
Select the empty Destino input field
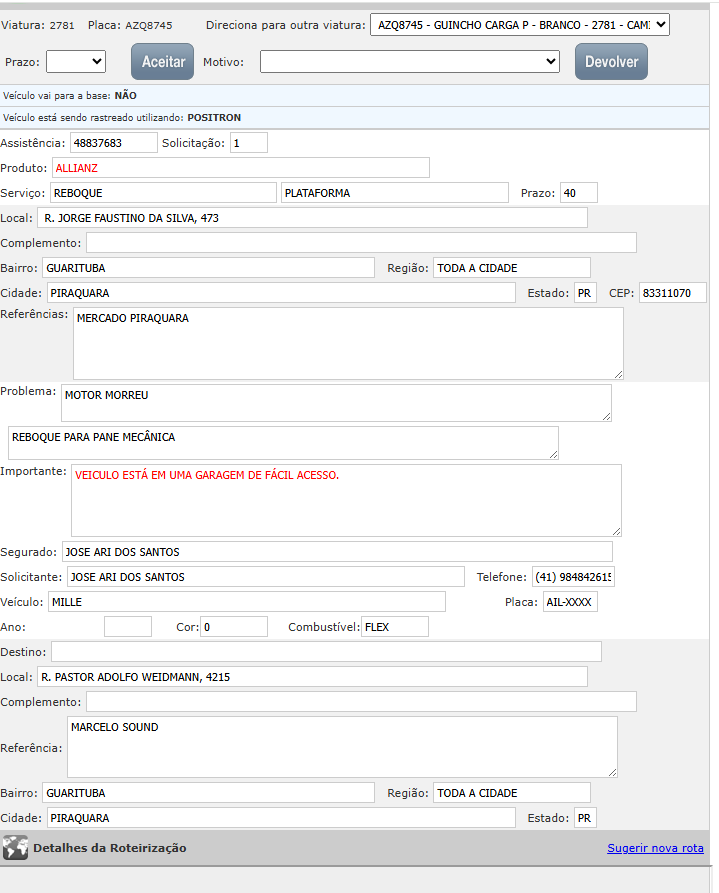point(326,652)
